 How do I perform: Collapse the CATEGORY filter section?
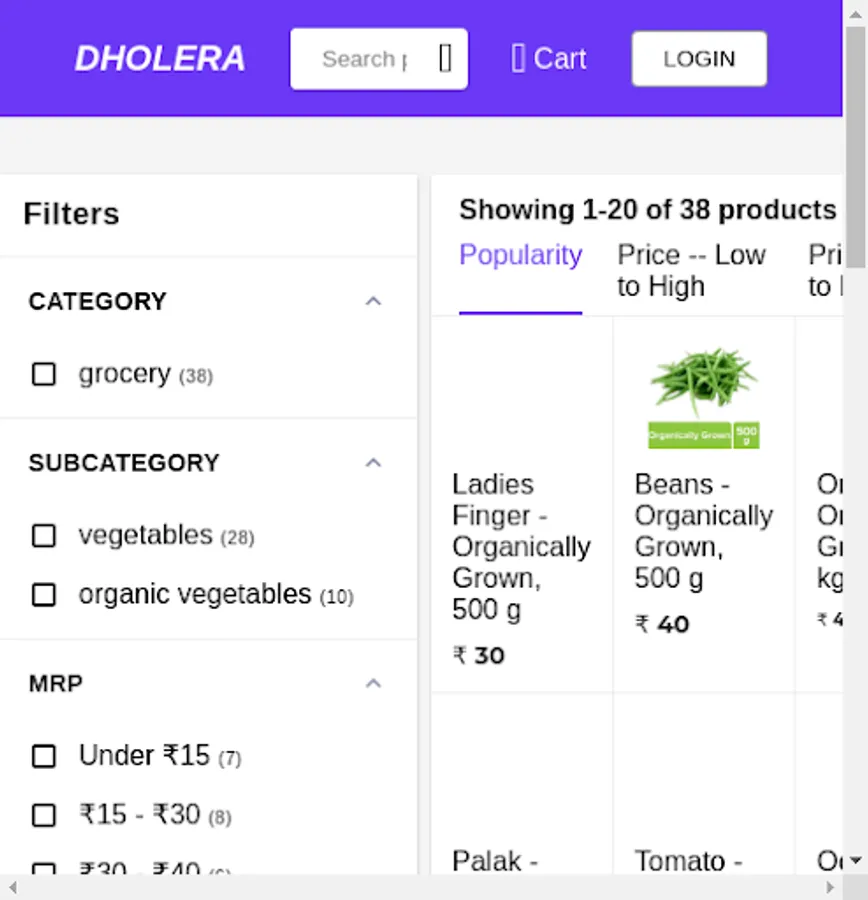pos(373,301)
